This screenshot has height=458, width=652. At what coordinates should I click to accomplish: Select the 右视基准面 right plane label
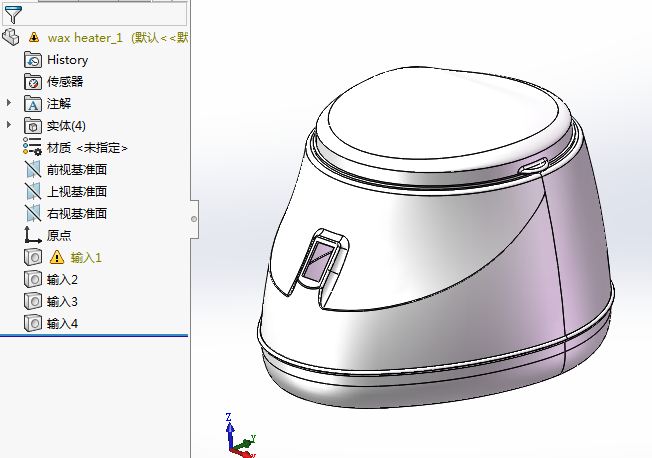[x=77, y=214]
